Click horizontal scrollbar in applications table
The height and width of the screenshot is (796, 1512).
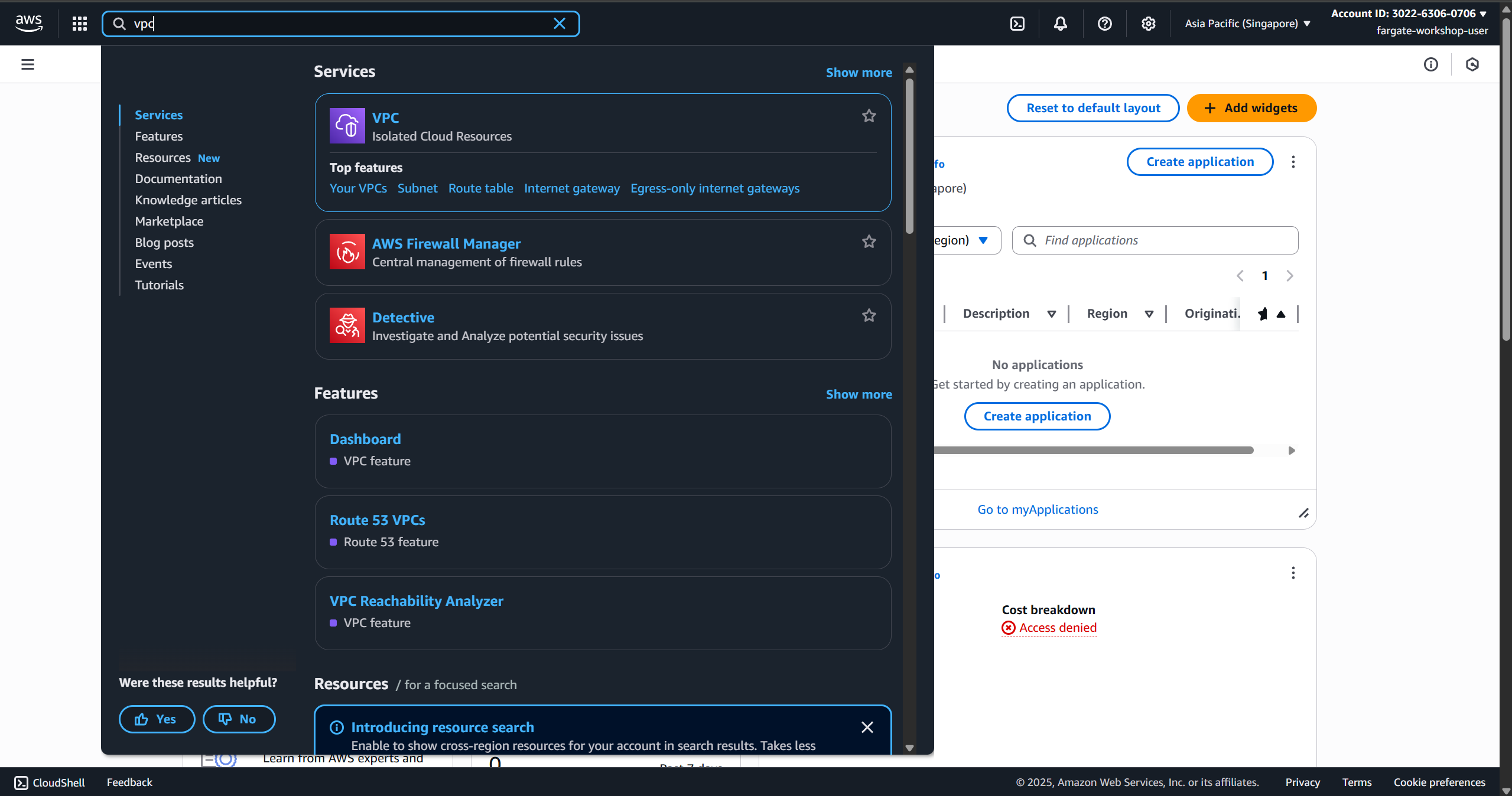(1093, 451)
